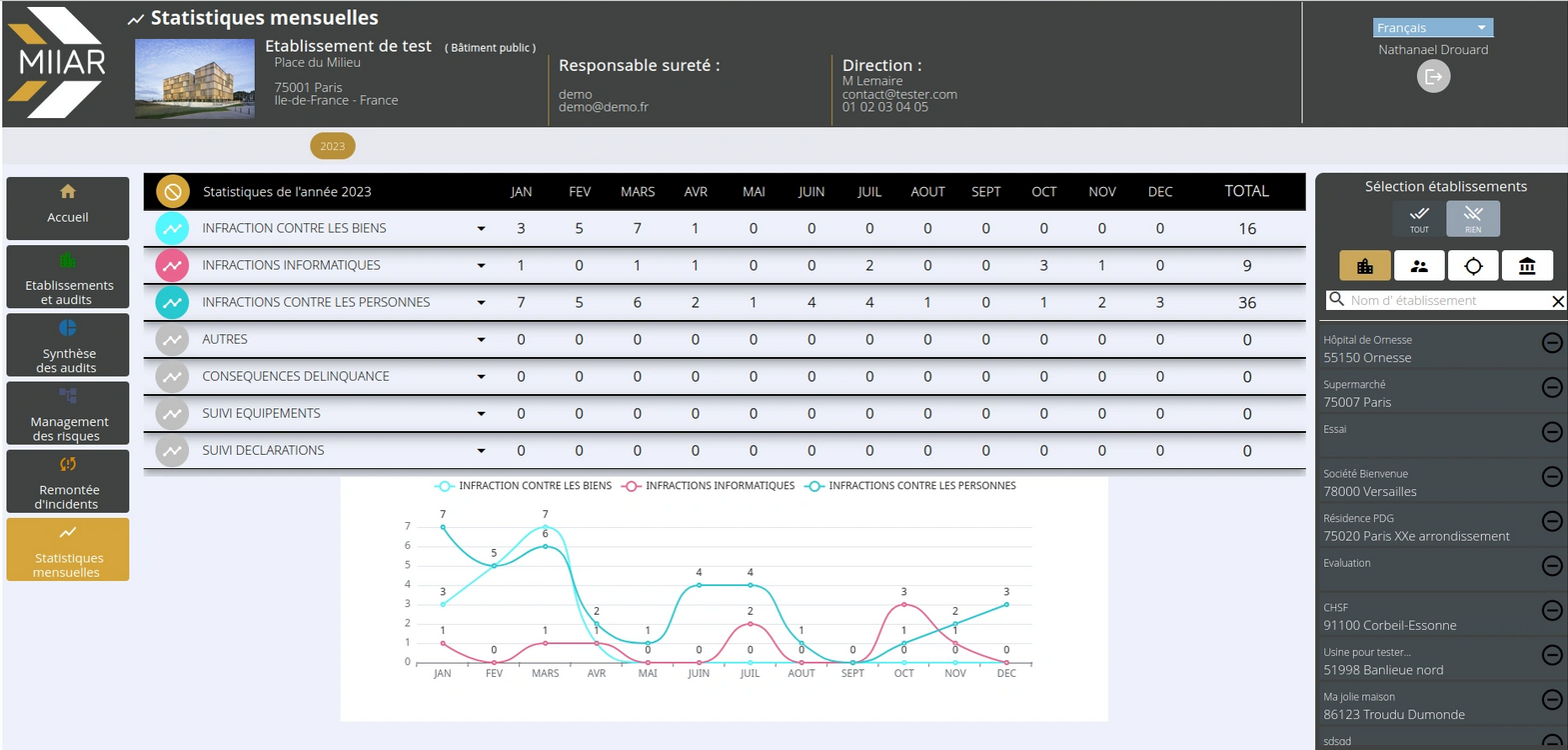
Task: Open the Français language dropdown
Action: 1432,28
